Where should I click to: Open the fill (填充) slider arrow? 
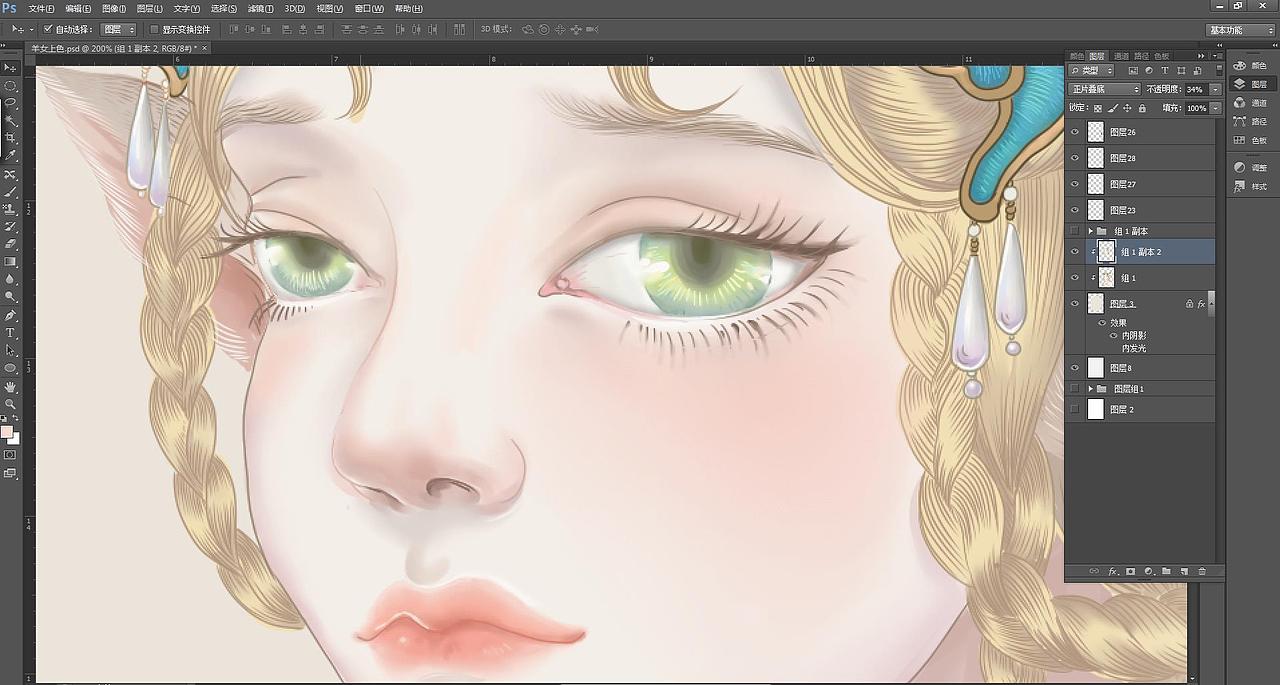point(1215,108)
